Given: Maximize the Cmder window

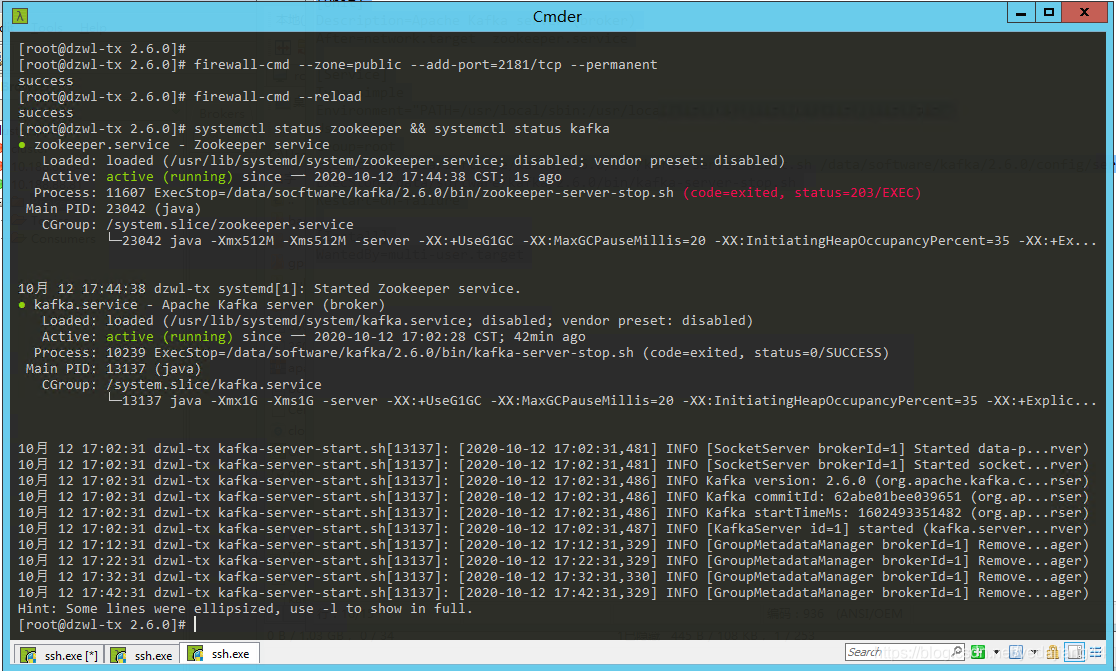Looking at the screenshot, I should tap(1048, 12).
